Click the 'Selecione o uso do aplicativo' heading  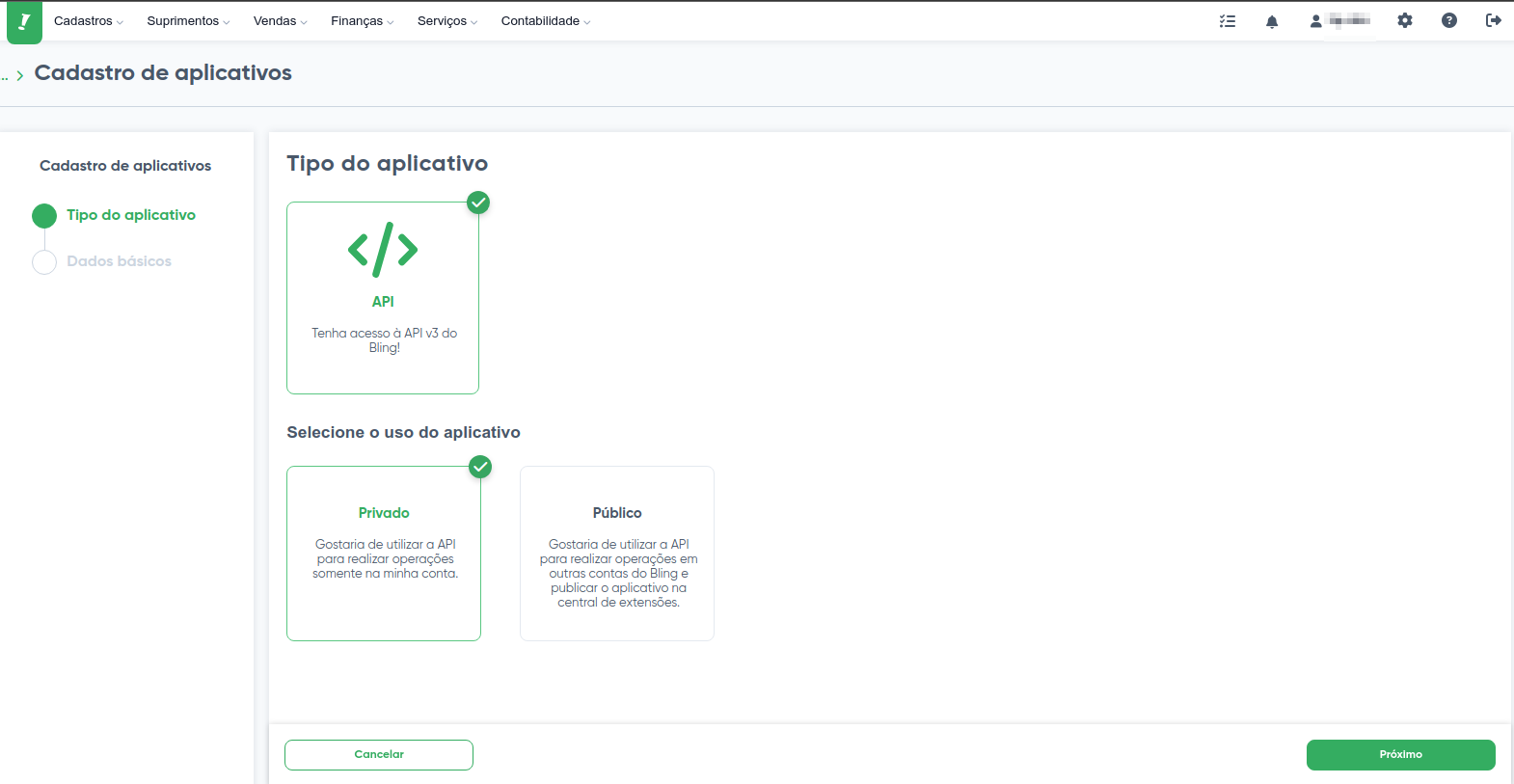pyautogui.click(x=403, y=432)
